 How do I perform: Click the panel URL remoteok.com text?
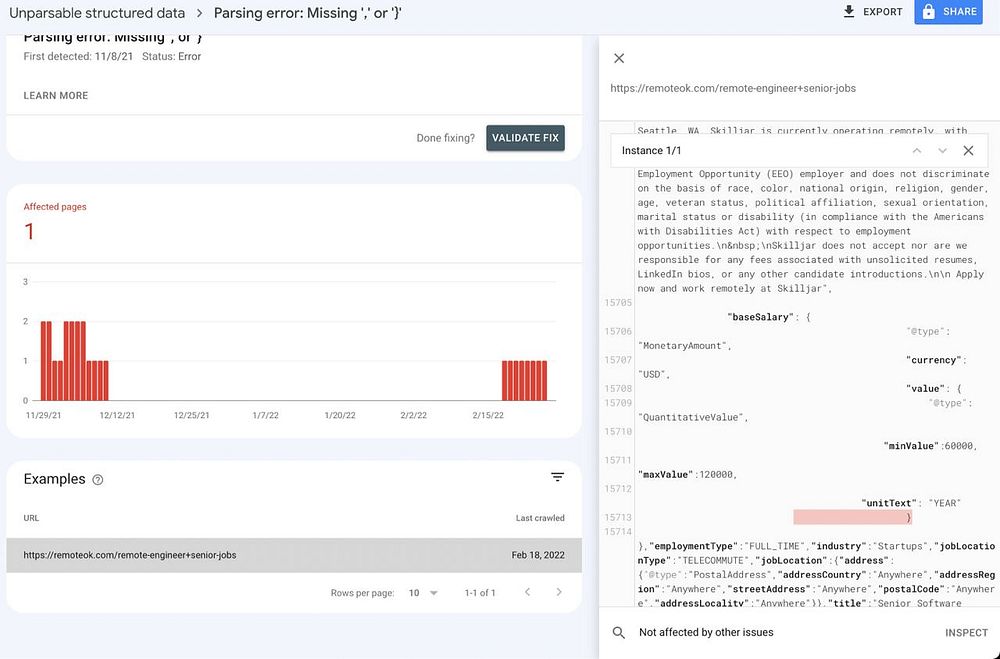click(733, 88)
